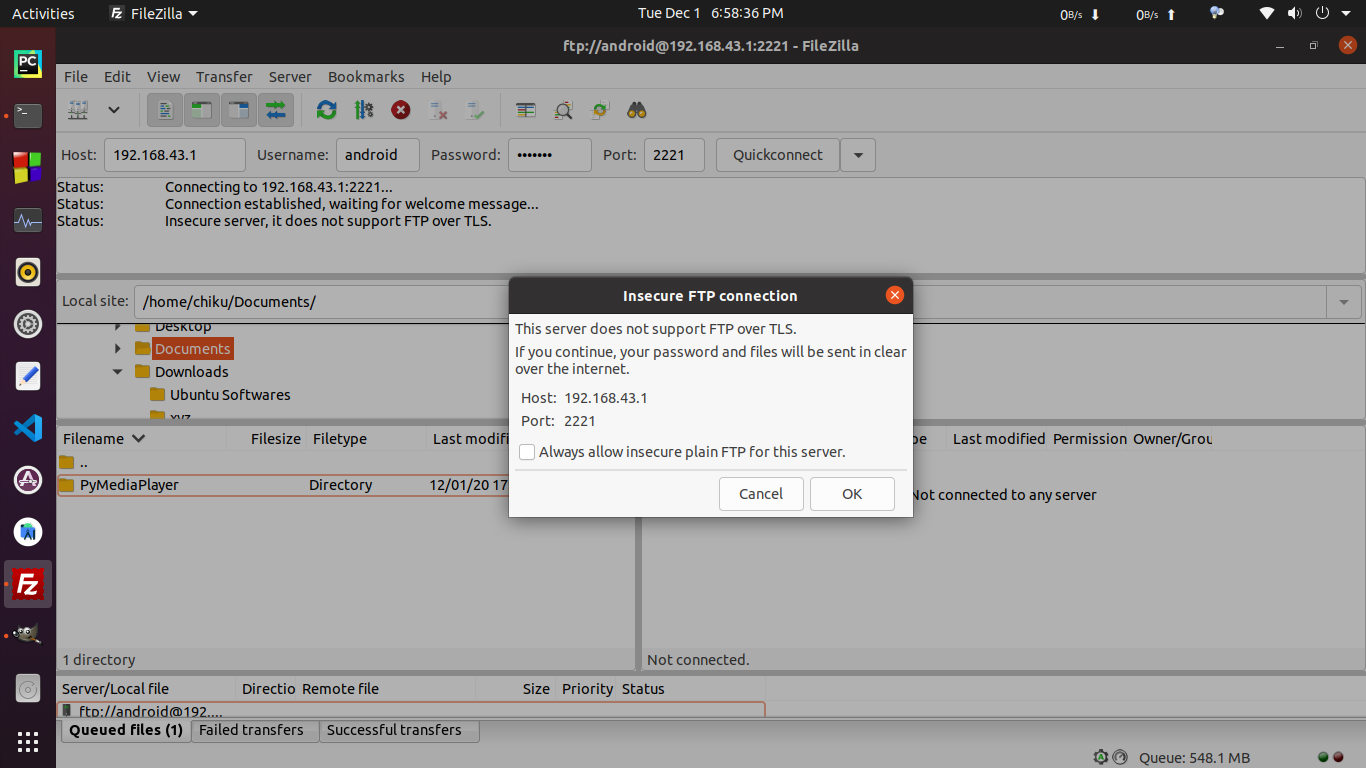Viewport: 1366px width, 768px height.
Task: Open the Server menu
Action: tap(290, 77)
